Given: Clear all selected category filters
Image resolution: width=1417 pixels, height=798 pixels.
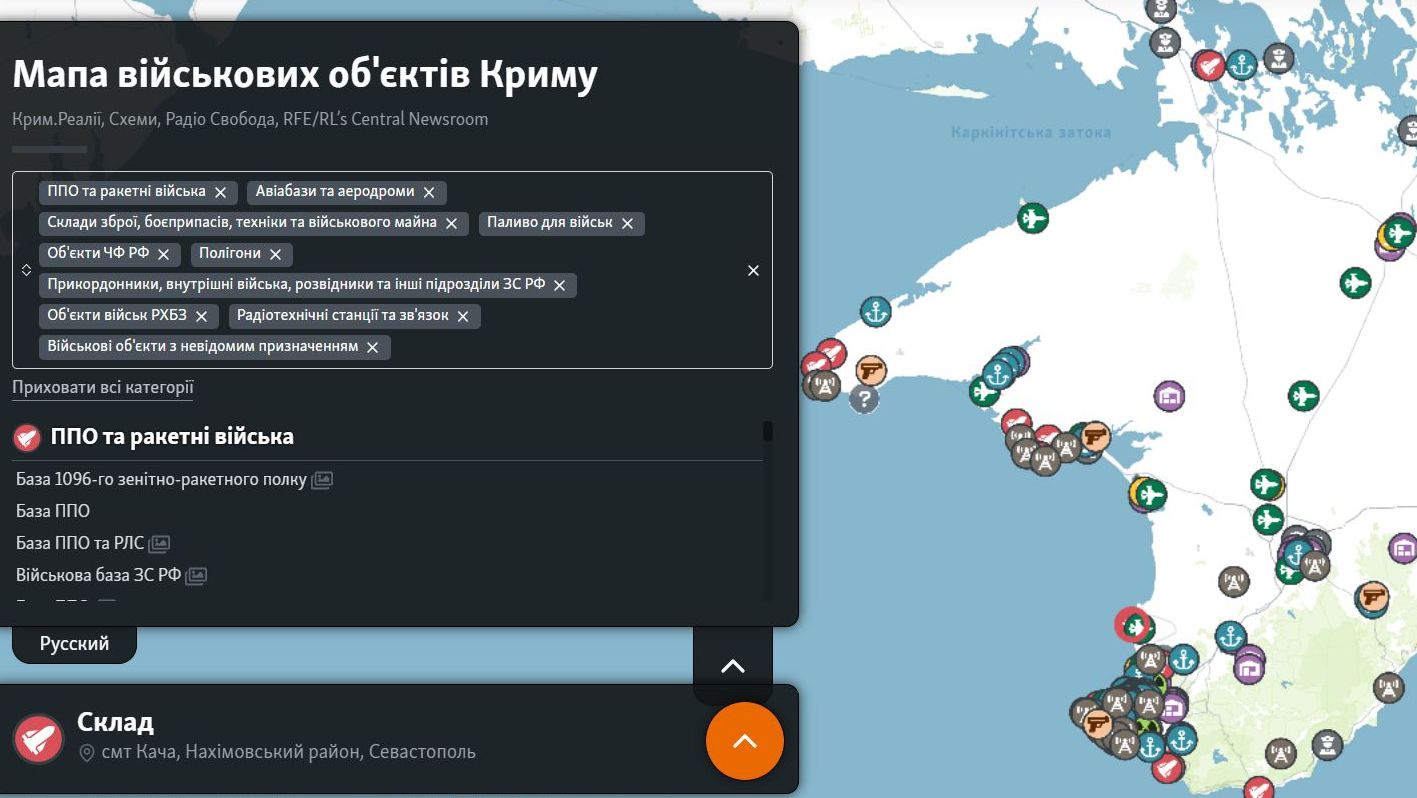Looking at the screenshot, I should (754, 270).
